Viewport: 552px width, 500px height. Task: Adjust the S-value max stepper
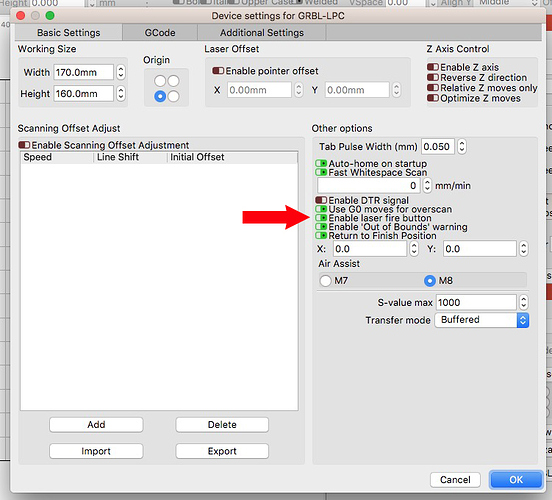(x=524, y=302)
